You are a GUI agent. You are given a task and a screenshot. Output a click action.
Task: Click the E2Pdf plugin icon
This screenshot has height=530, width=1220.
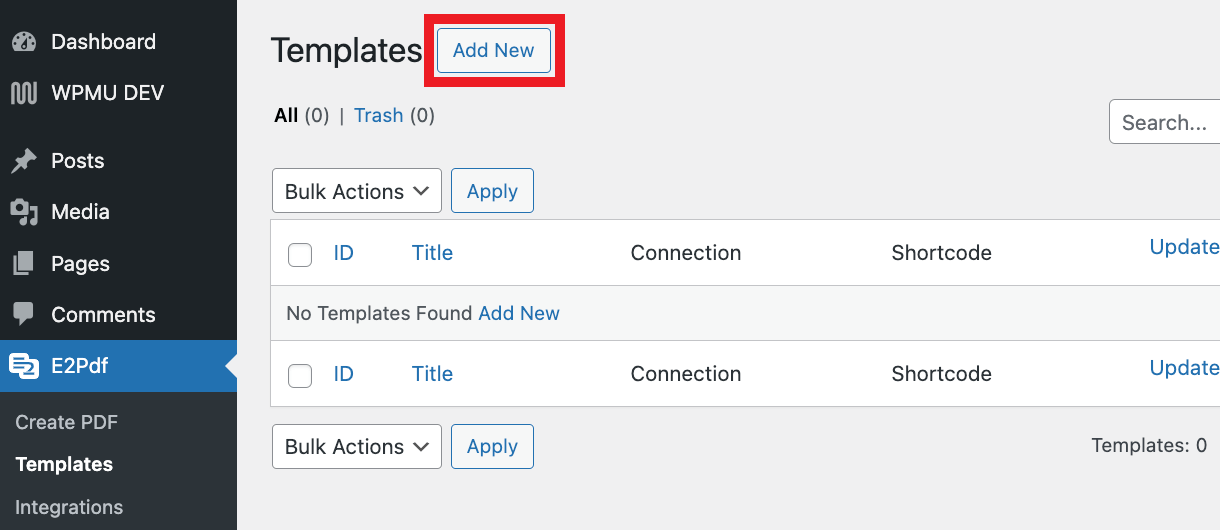click(x=24, y=366)
